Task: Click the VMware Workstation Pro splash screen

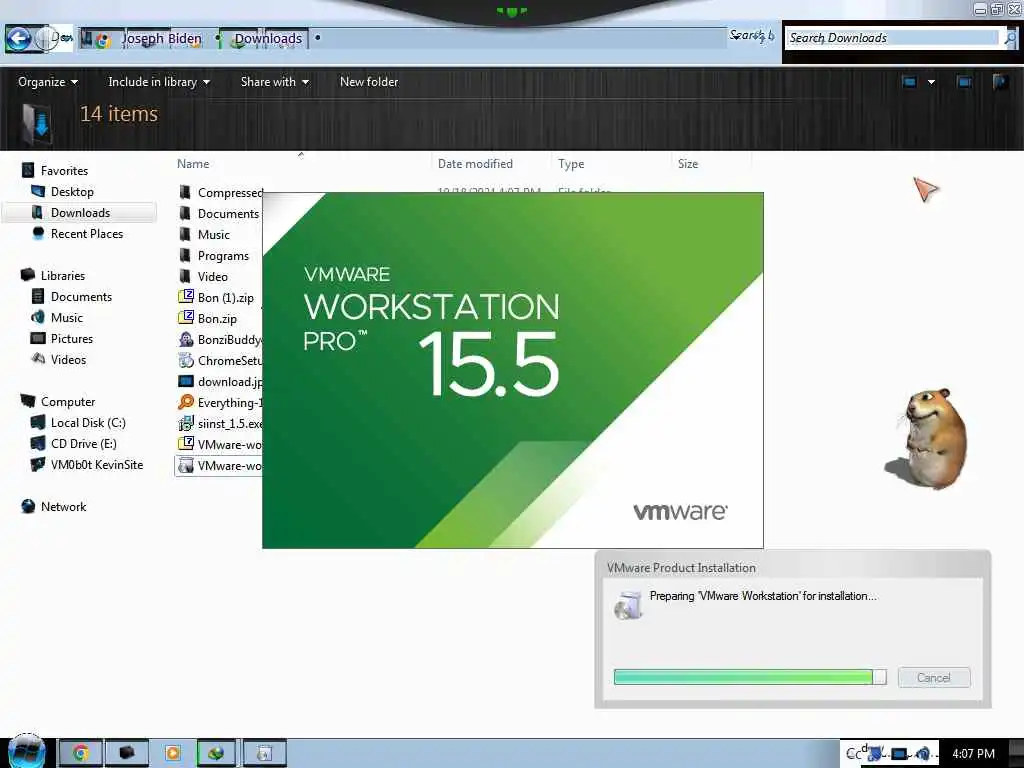Action: point(513,370)
